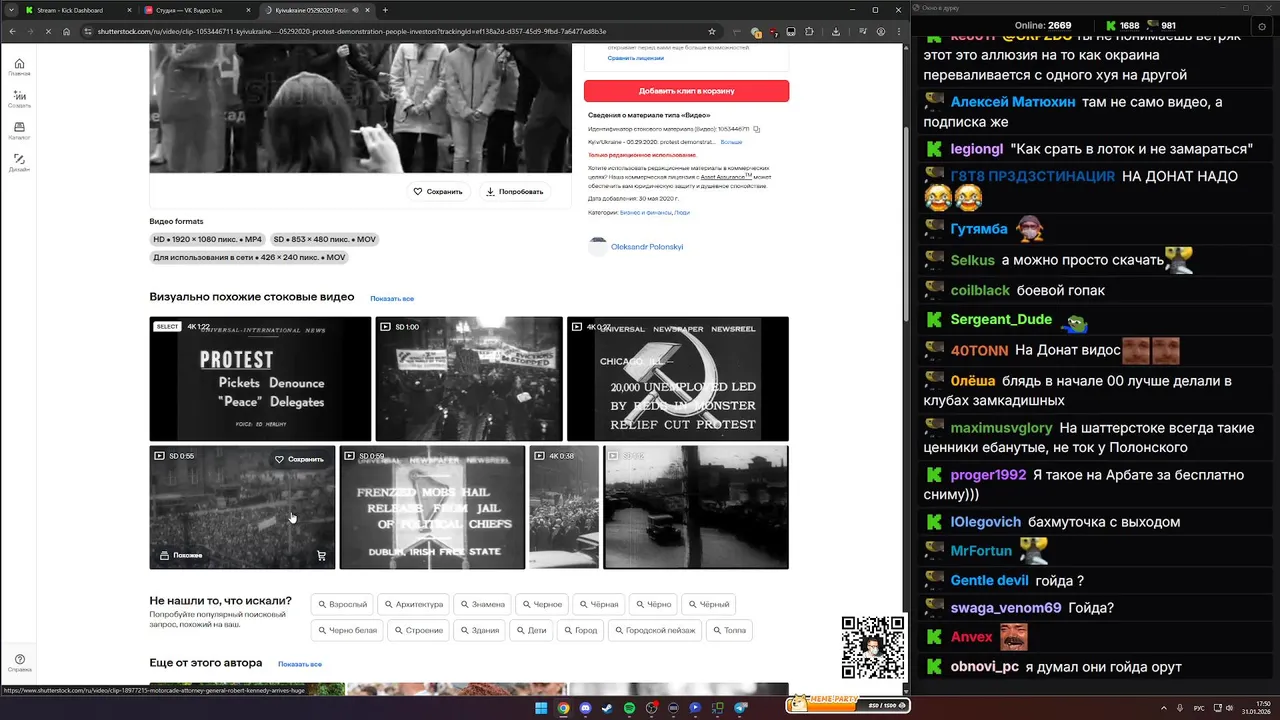Screen dimensions: 1280x720
Task: Open the Создать AI sidebar icon
Action: [x=19, y=99]
